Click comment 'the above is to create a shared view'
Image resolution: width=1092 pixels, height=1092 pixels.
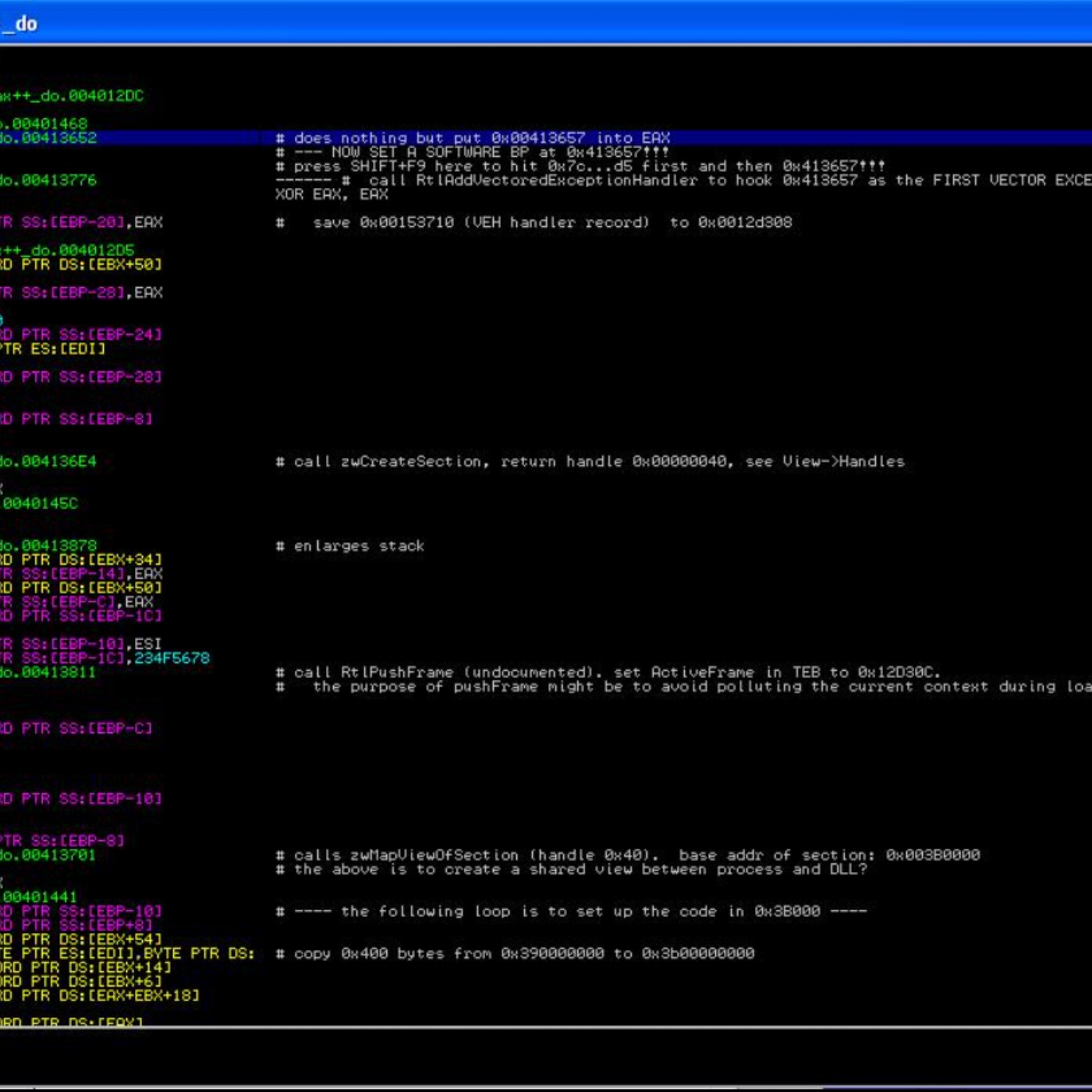tap(463, 868)
